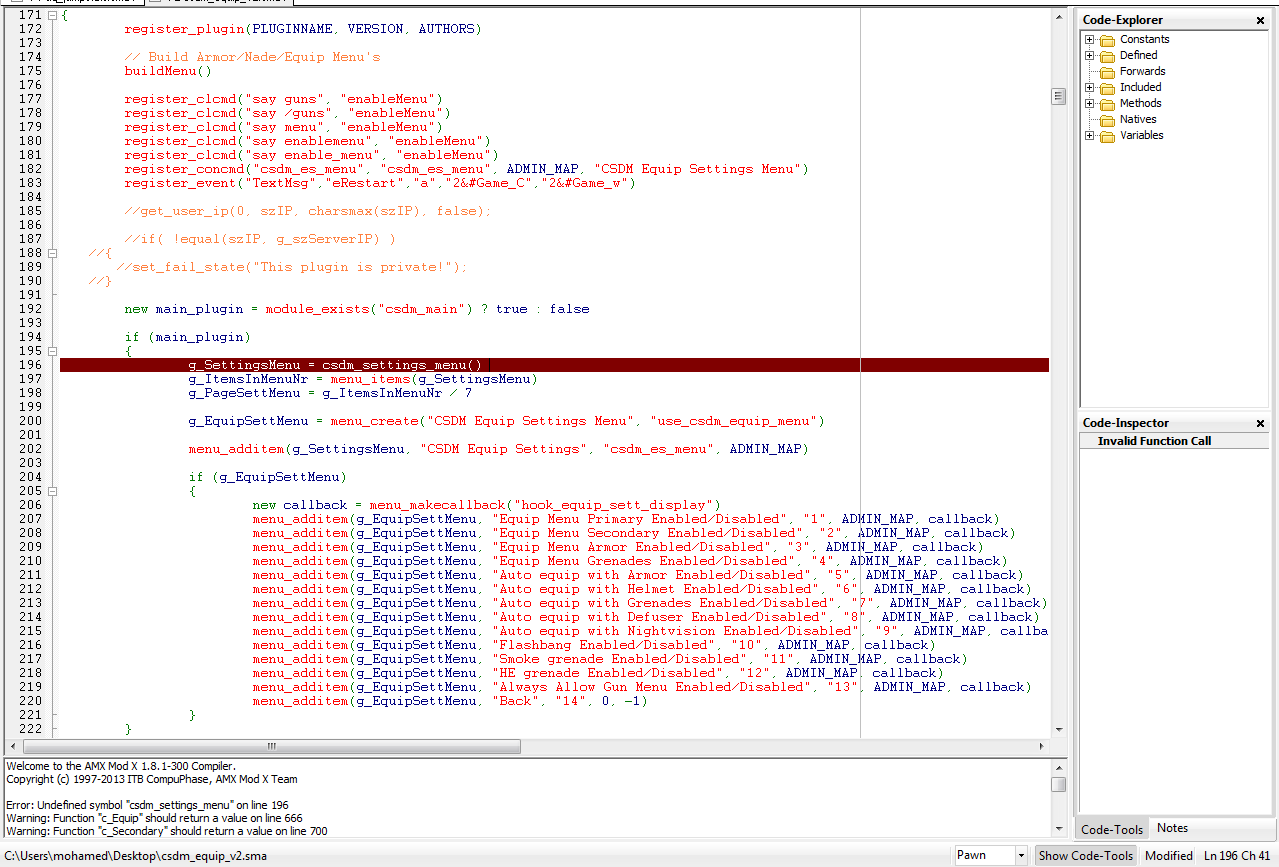Select the Variables label in Code-Explorer
This screenshot has width=1279, height=867.
click(x=1141, y=136)
